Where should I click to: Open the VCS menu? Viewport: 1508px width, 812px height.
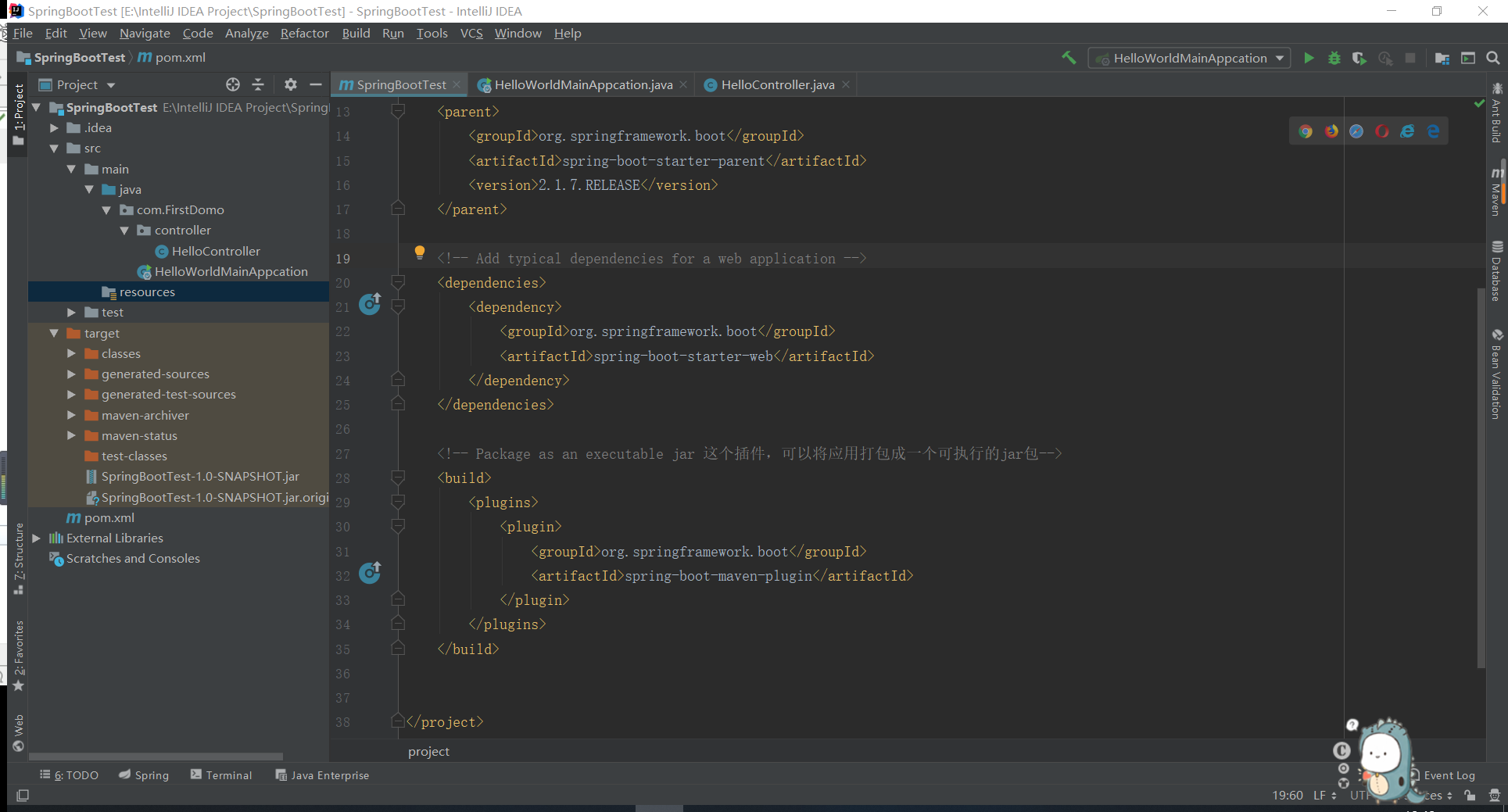coord(471,33)
